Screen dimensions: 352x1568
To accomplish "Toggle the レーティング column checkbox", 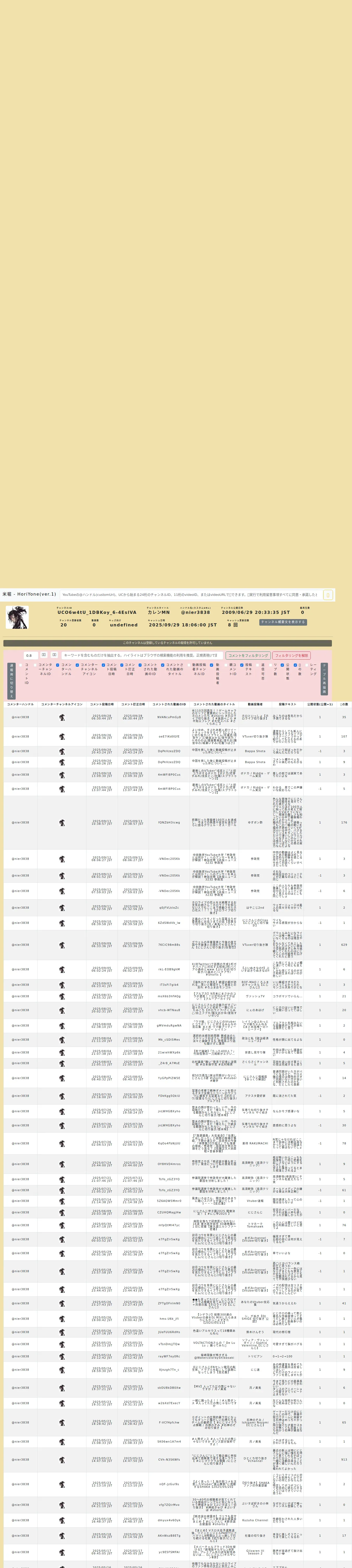I will coord(308,665).
